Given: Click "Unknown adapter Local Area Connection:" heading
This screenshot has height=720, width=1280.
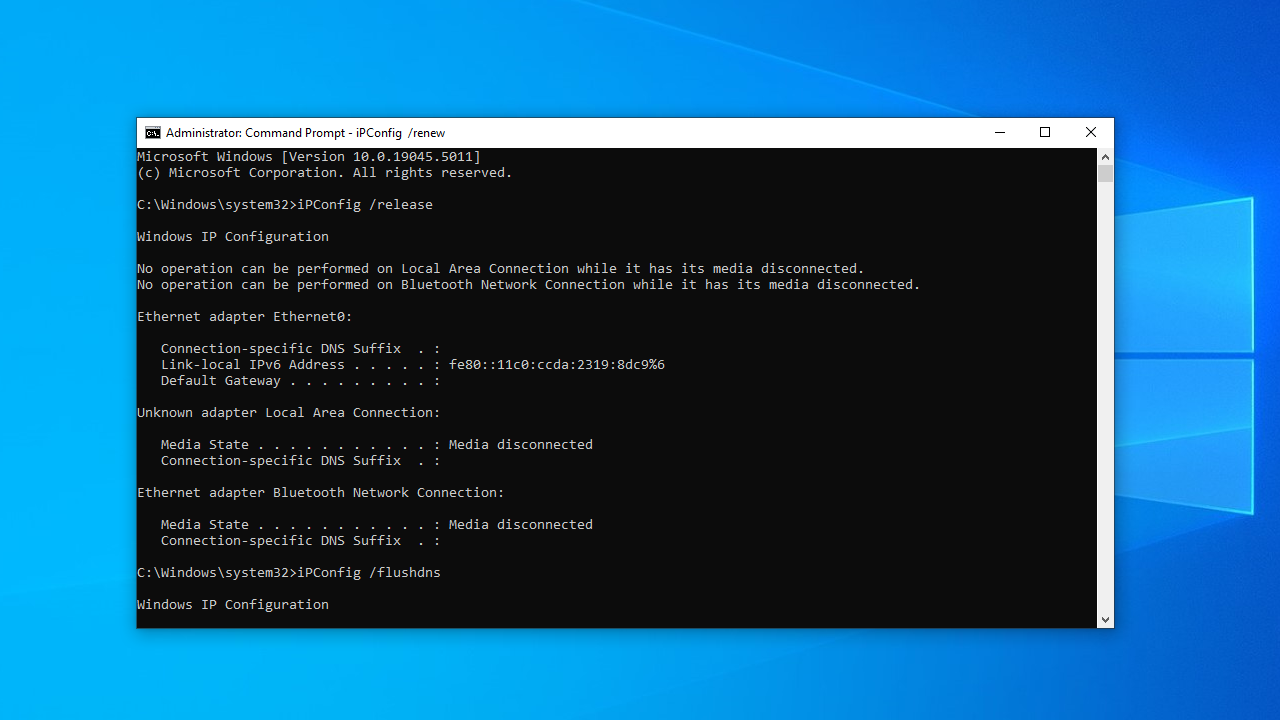Looking at the screenshot, I should (289, 413).
